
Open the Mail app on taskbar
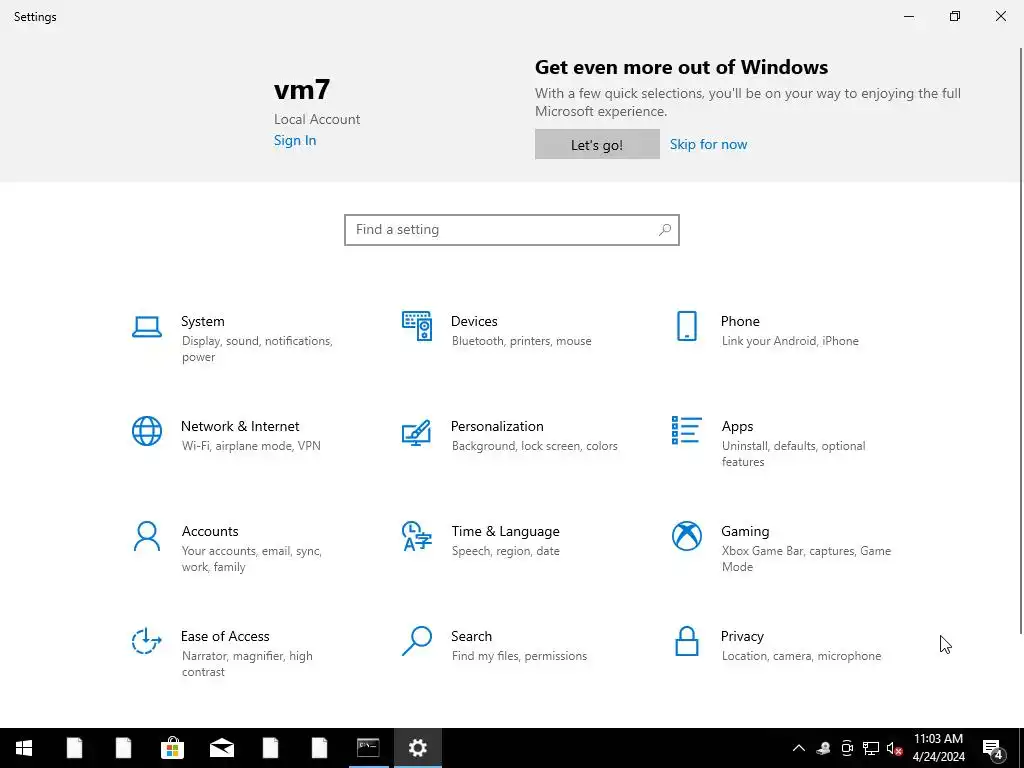(x=222, y=748)
